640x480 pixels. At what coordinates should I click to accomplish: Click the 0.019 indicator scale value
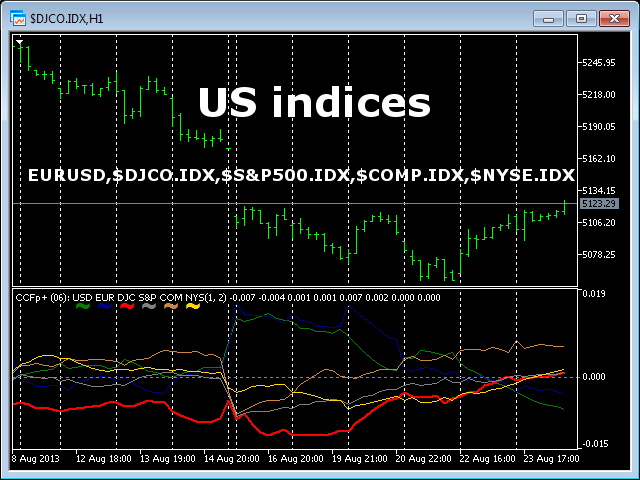[594, 294]
